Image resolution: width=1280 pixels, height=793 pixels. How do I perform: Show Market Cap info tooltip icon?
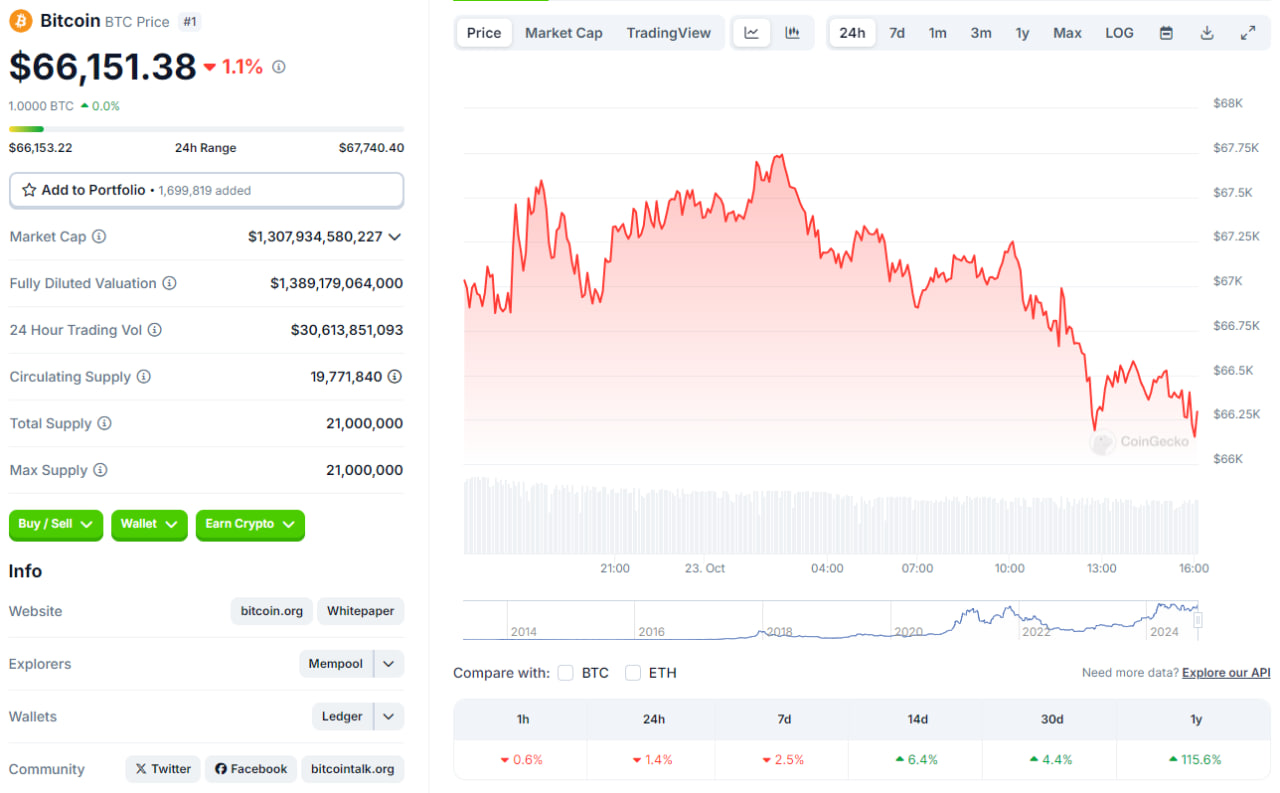(x=99, y=237)
